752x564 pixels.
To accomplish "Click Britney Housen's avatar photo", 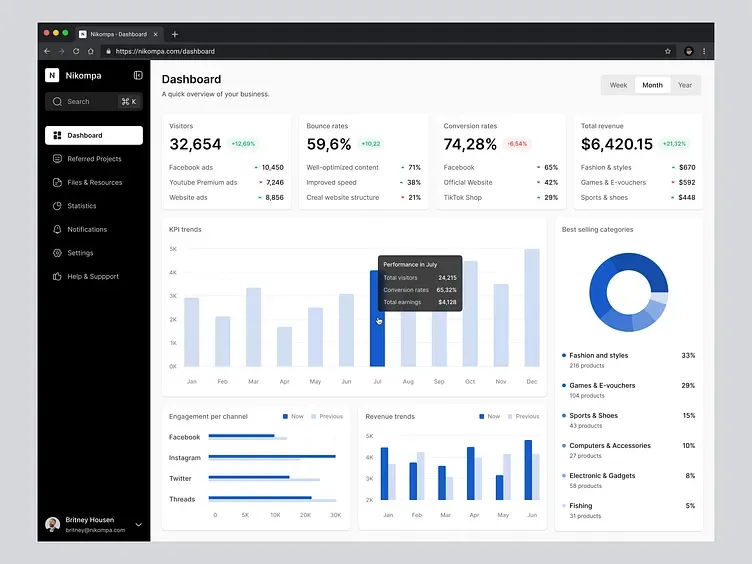I will pyautogui.click(x=52, y=525).
